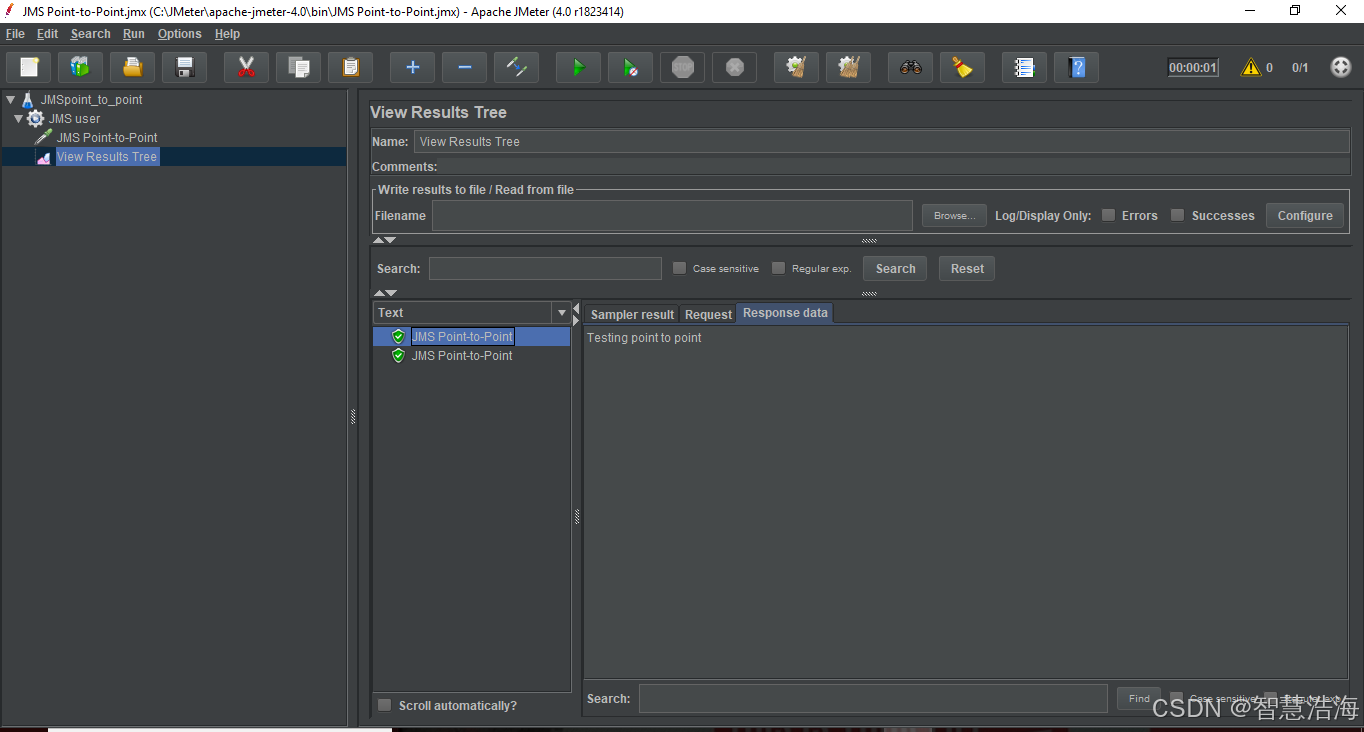This screenshot has height=732, width=1364.
Task: Select View Results Tree in test plan
Action: coord(107,157)
